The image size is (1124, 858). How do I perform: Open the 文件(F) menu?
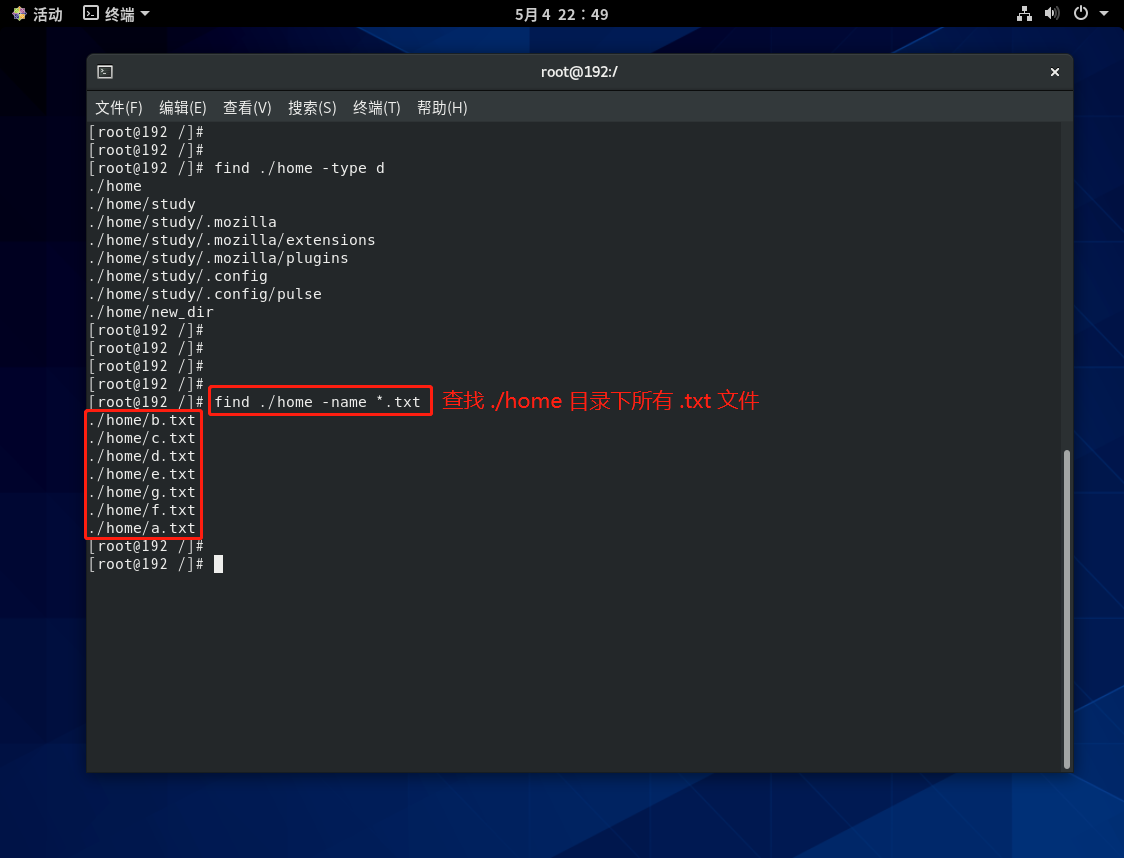[x=118, y=108]
